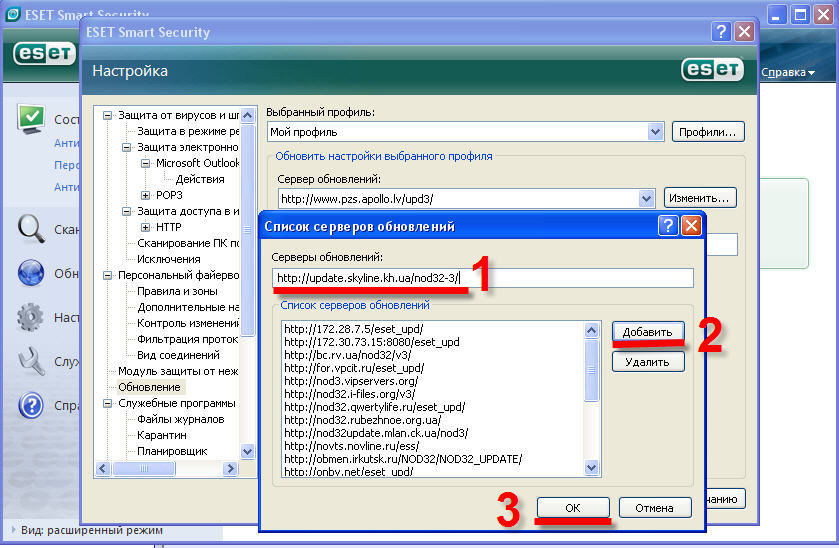Collapse the Персональный файервол tree node
This screenshot has height=548, width=839.
(x=108, y=275)
